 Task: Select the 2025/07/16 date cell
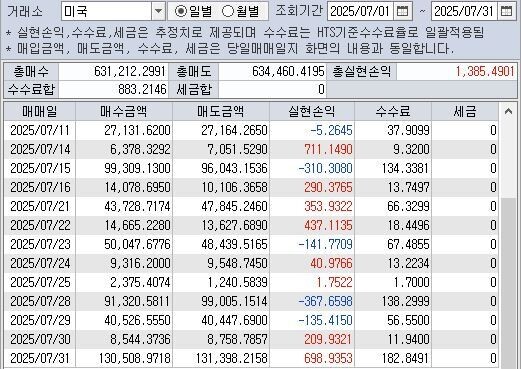coord(40,187)
